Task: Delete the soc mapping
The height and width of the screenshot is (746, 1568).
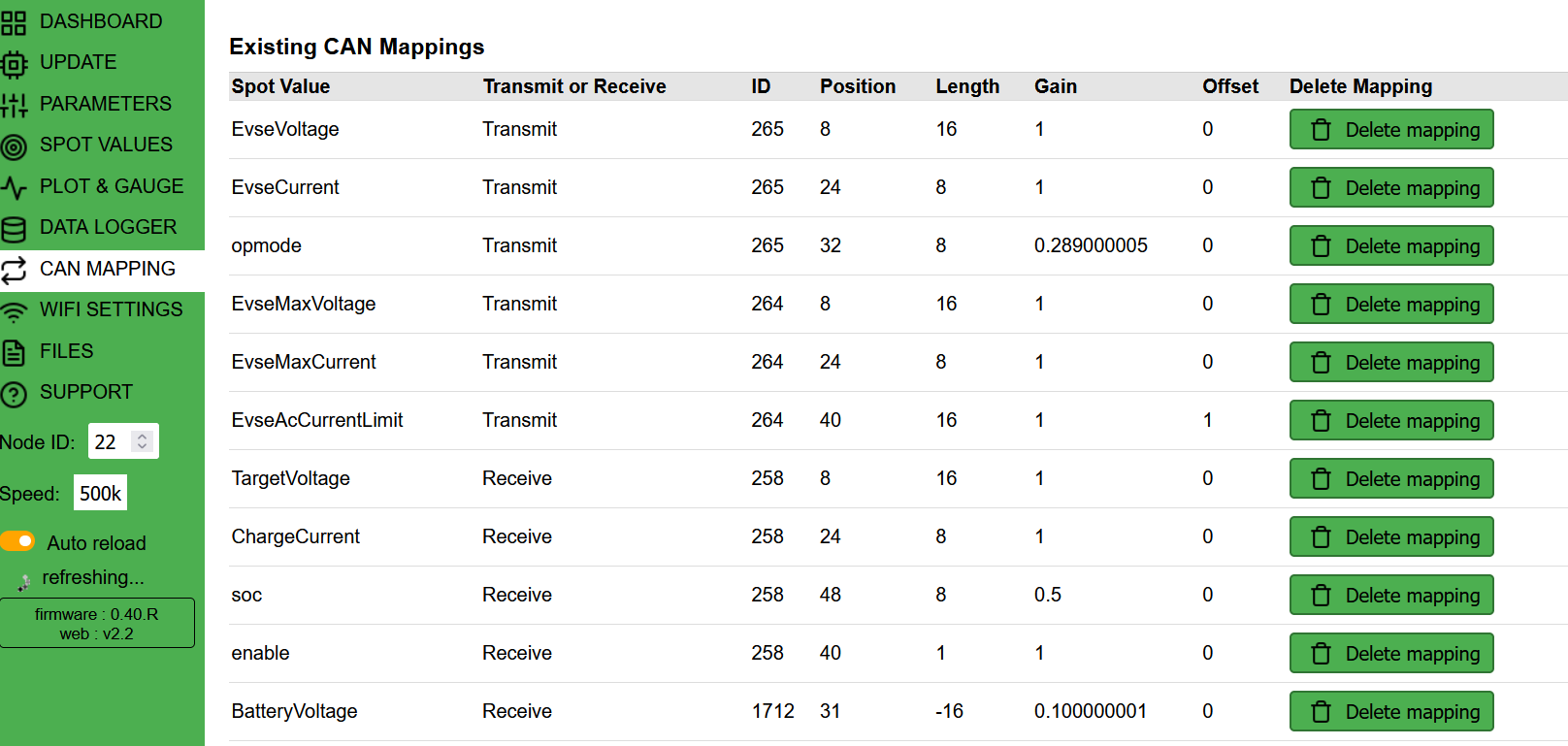Action: point(1390,596)
